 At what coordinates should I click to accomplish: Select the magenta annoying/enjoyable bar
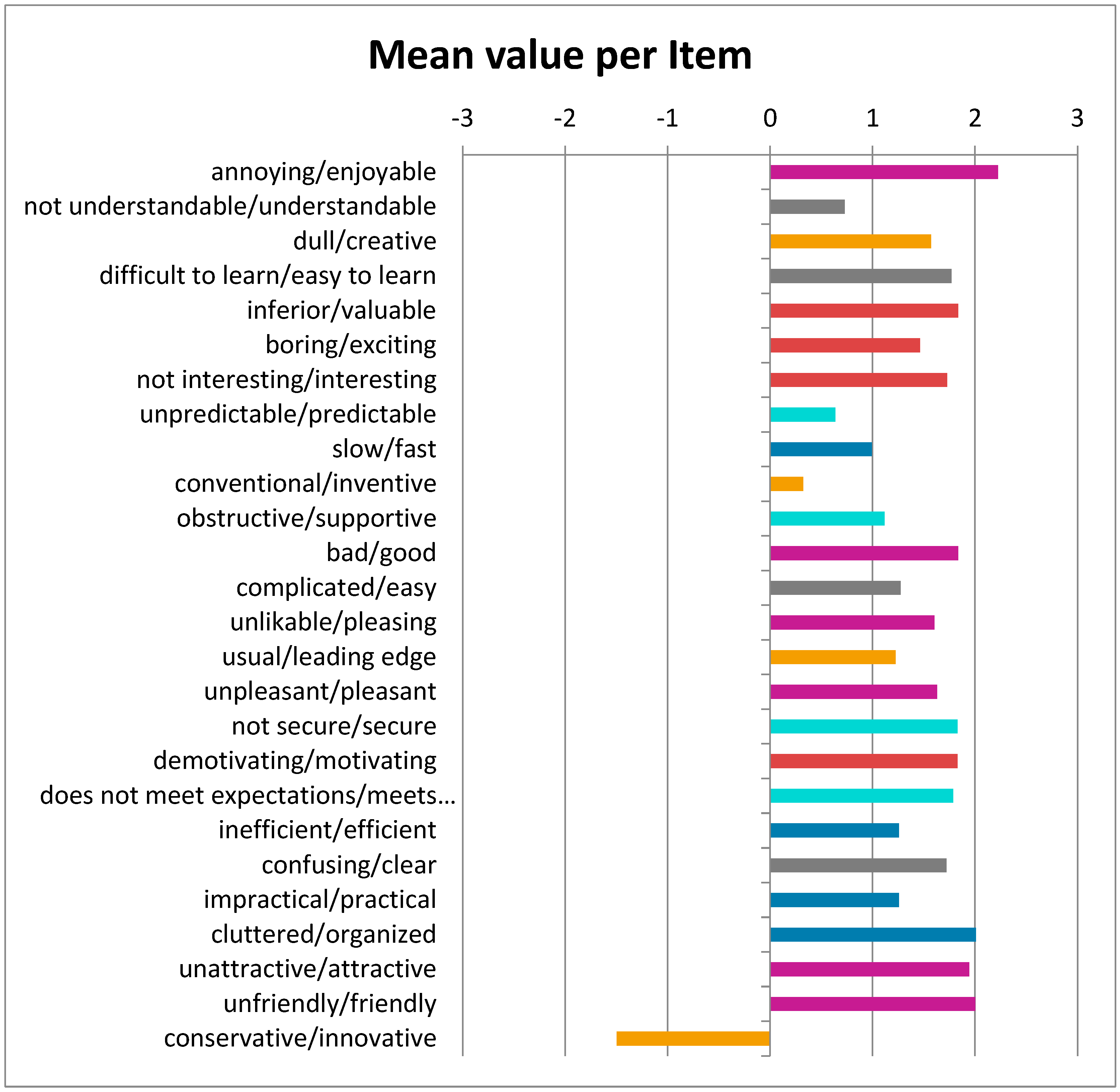tap(883, 172)
